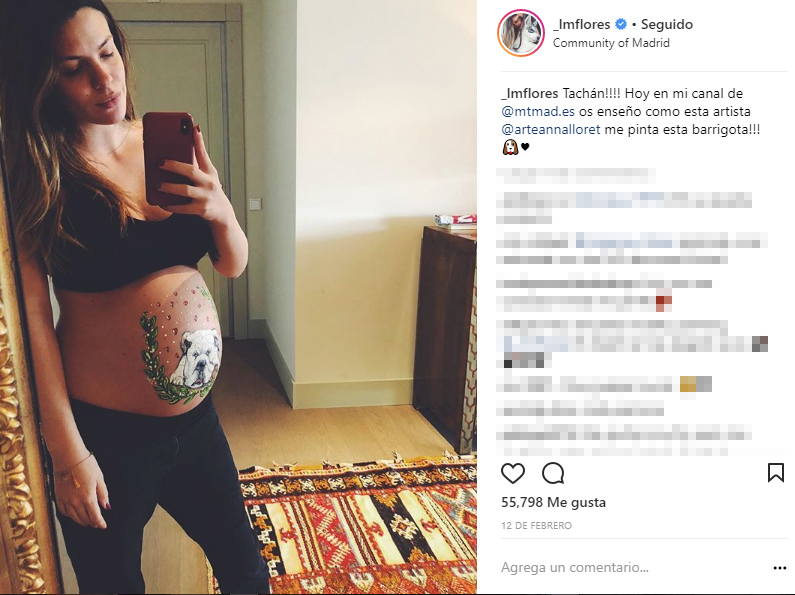Click the _lmflores name in caption

[529, 94]
